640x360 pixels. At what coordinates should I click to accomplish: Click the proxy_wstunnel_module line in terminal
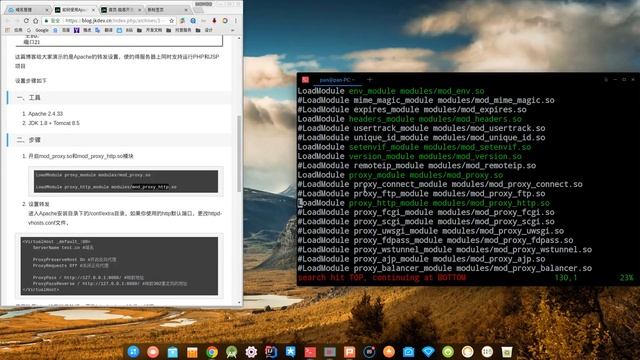[x=444, y=249]
